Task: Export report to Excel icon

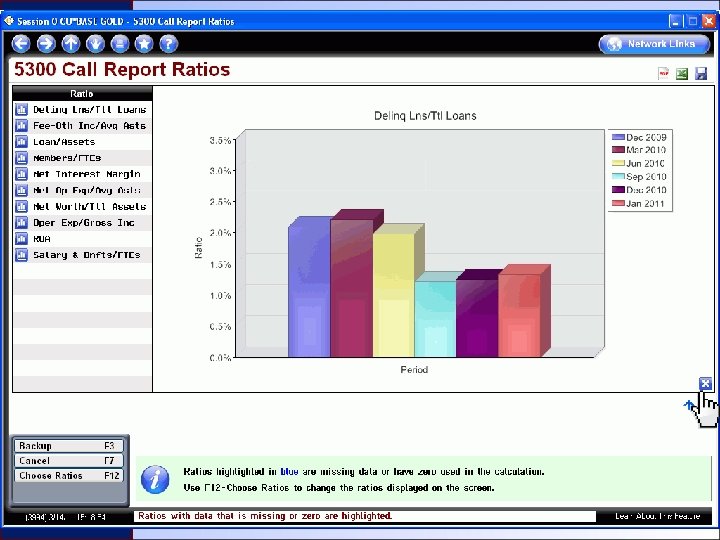Action: point(682,73)
